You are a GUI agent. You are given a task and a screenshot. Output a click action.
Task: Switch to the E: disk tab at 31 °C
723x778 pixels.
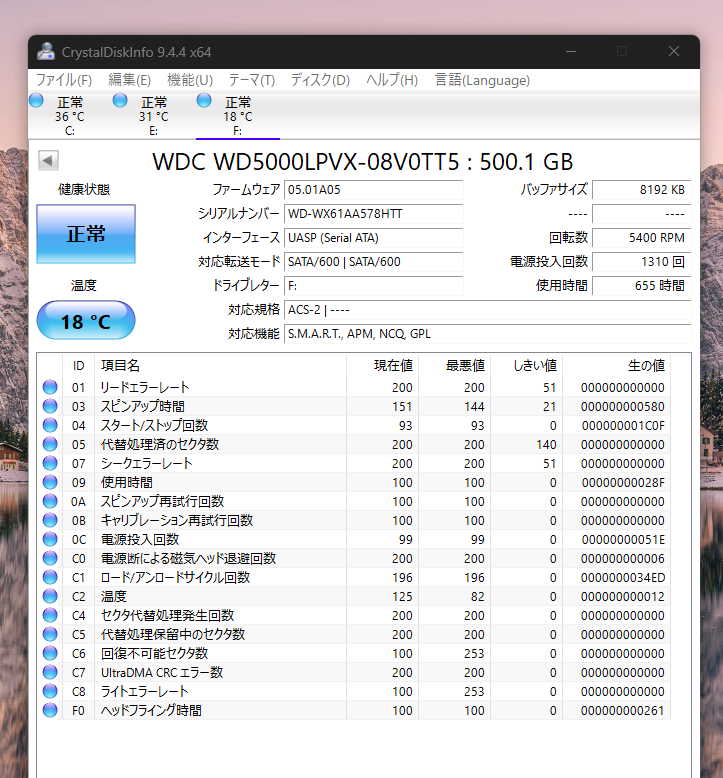(x=154, y=116)
